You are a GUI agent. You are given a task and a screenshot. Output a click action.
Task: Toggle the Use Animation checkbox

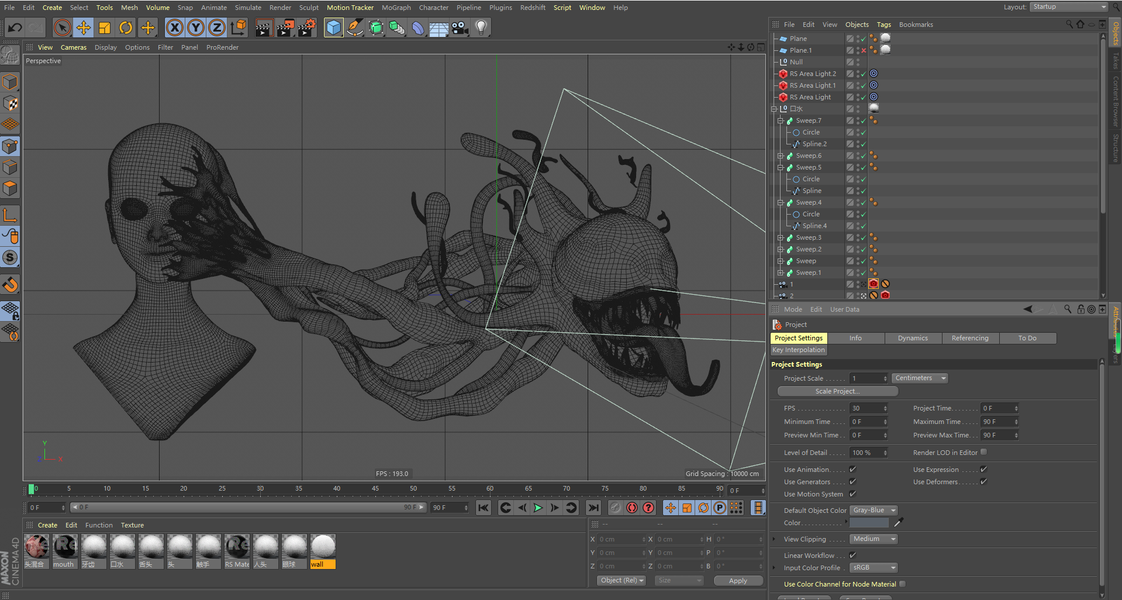point(852,469)
